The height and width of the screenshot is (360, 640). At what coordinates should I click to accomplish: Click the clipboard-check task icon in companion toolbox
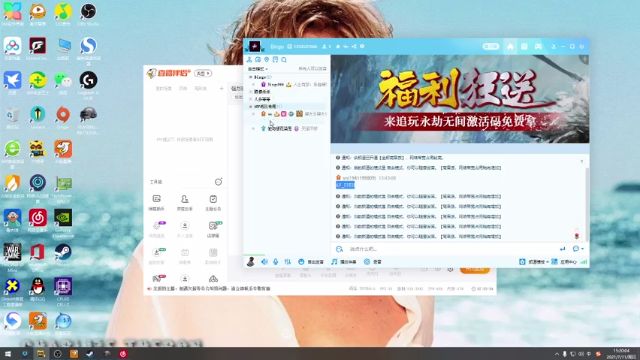click(x=213, y=199)
